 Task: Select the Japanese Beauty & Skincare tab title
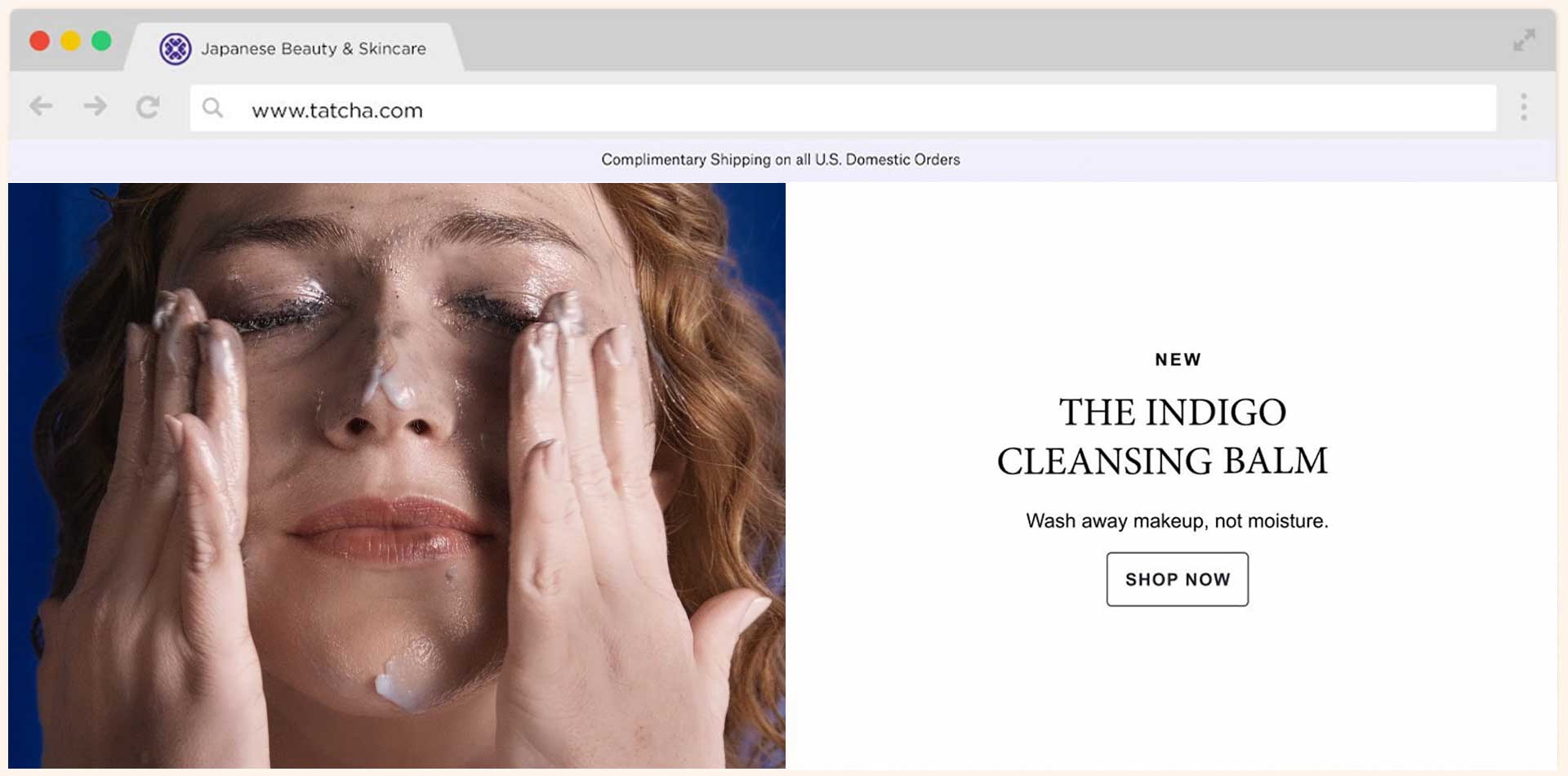pyautogui.click(x=314, y=49)
